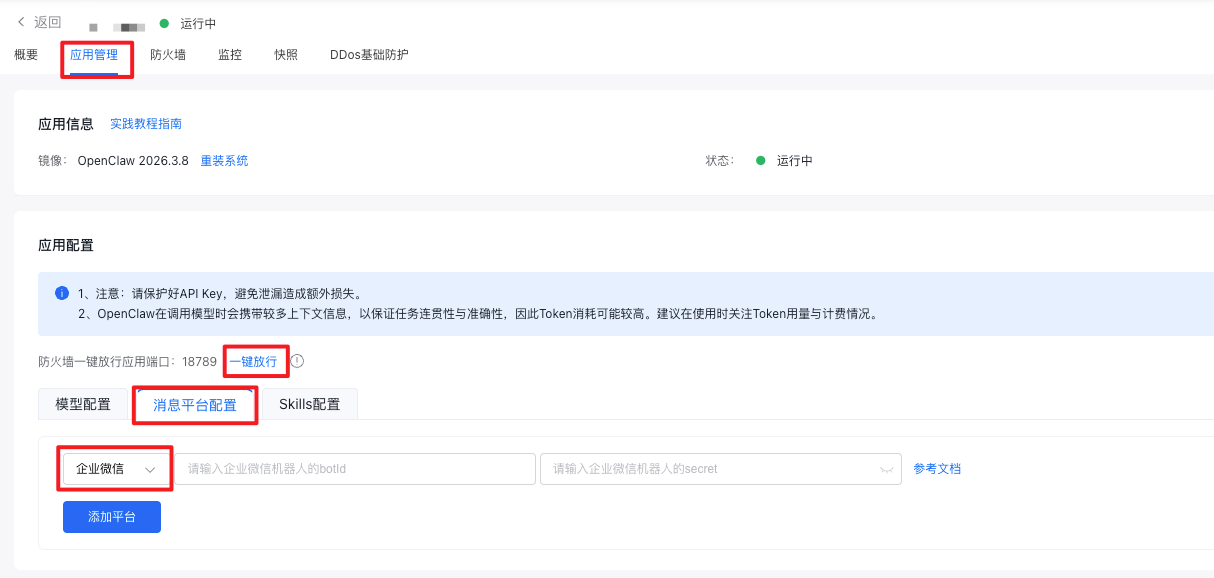Select the 应用管理 tab
Screen dimensions: 1214x578
(x=94, y=55)
